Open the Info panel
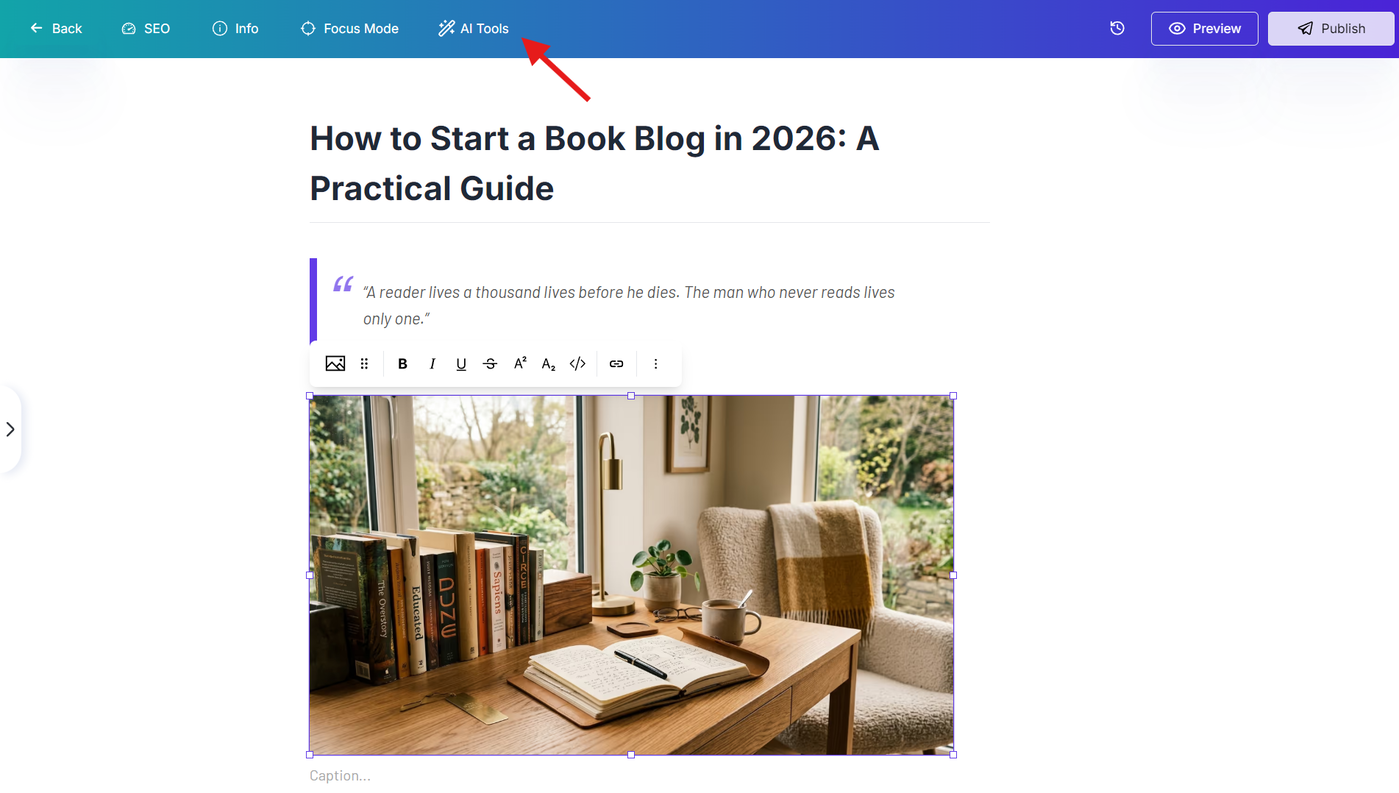The height and width of the screenshot is (793, 1399). [x=235, y=28]
